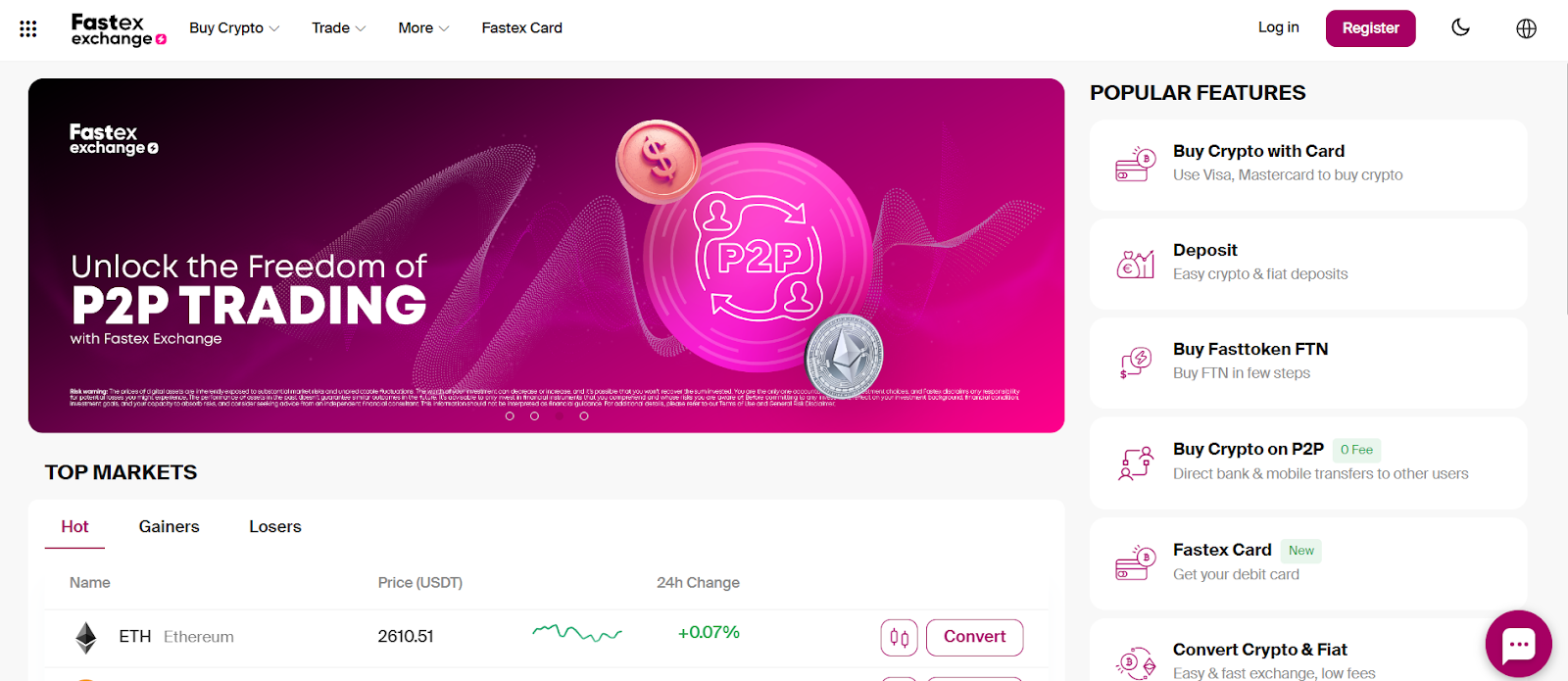Open the apps grid menu icon
Viewport: 1568px width, 681px height.
[x=28, y=28]
